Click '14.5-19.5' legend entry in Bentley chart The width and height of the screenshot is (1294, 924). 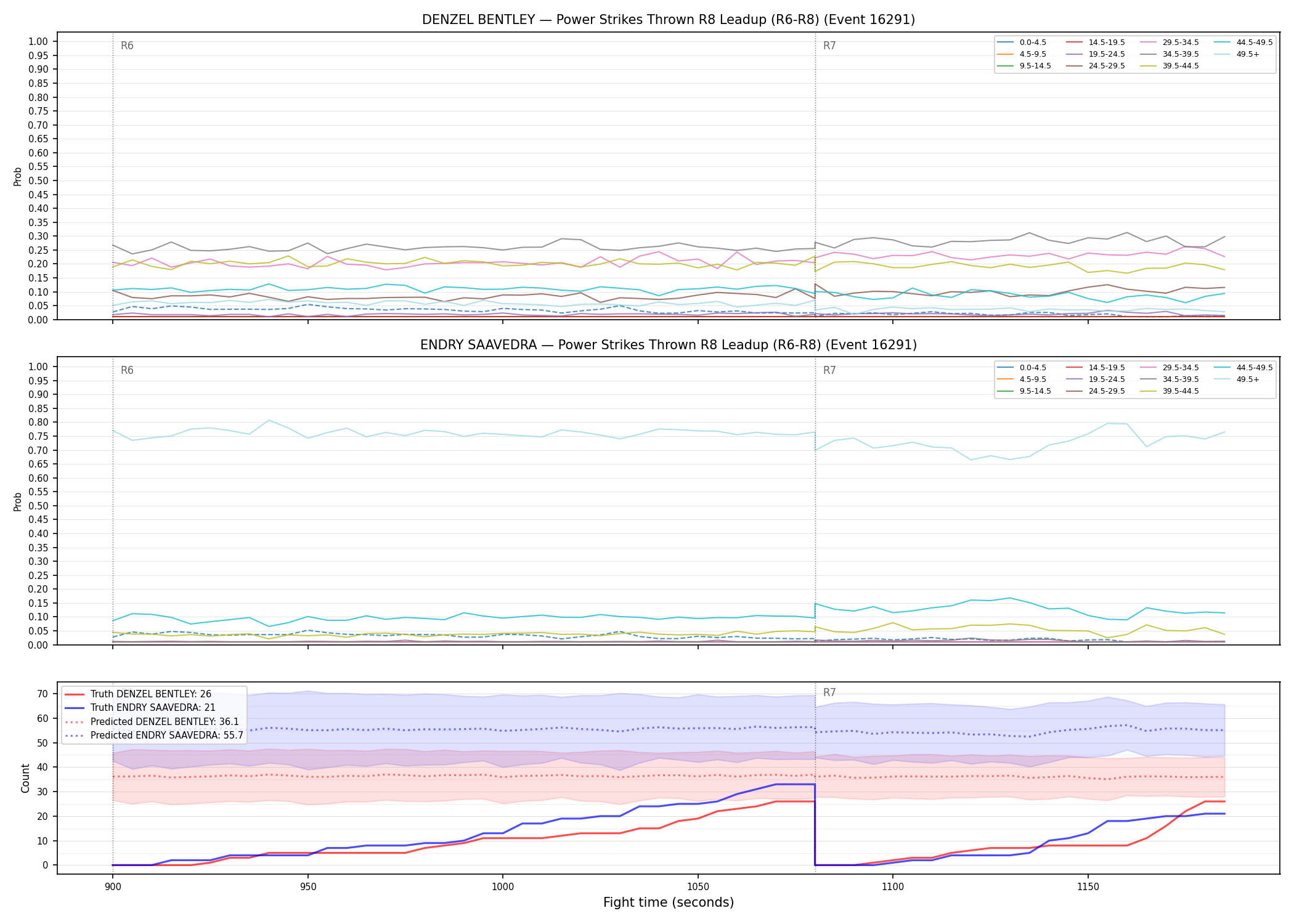point(1096,43)
